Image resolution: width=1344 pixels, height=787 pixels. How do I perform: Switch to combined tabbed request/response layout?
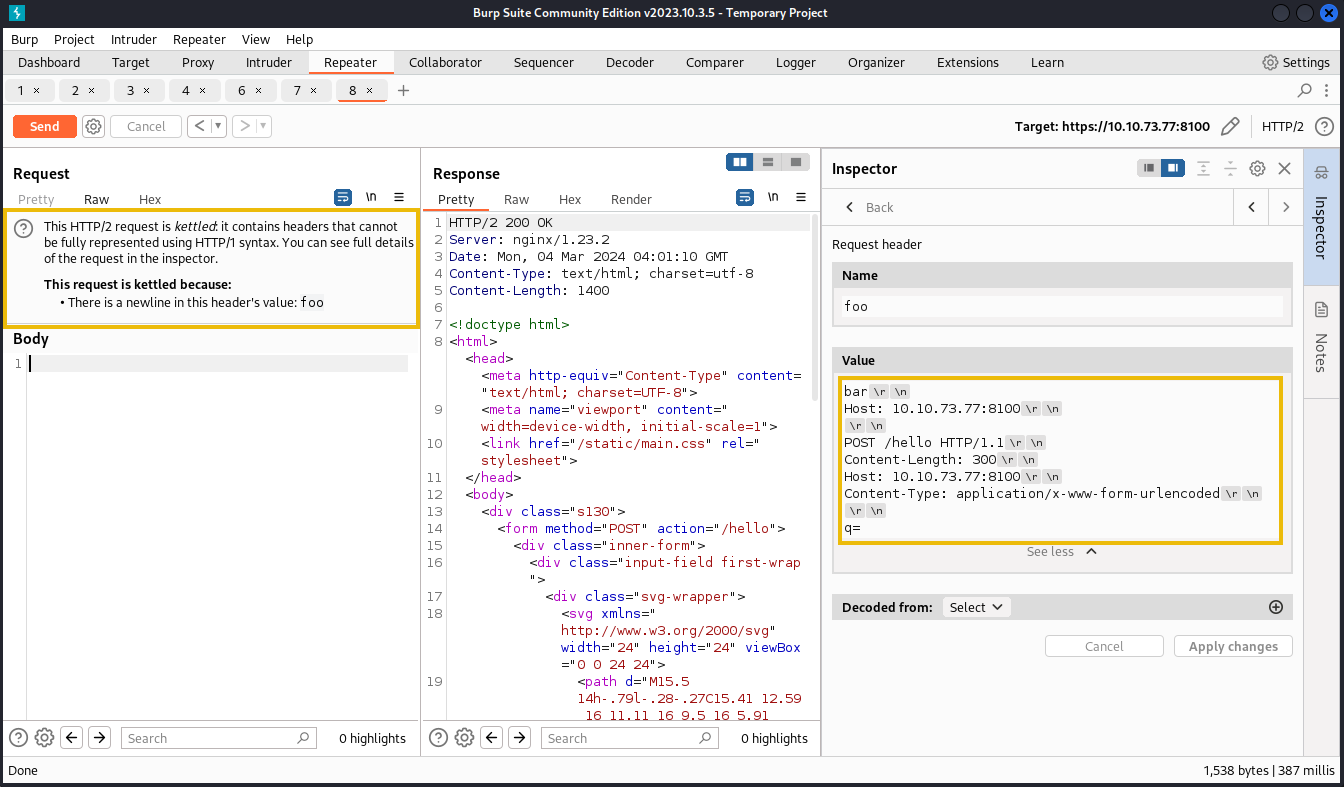(x=796, y=162)
